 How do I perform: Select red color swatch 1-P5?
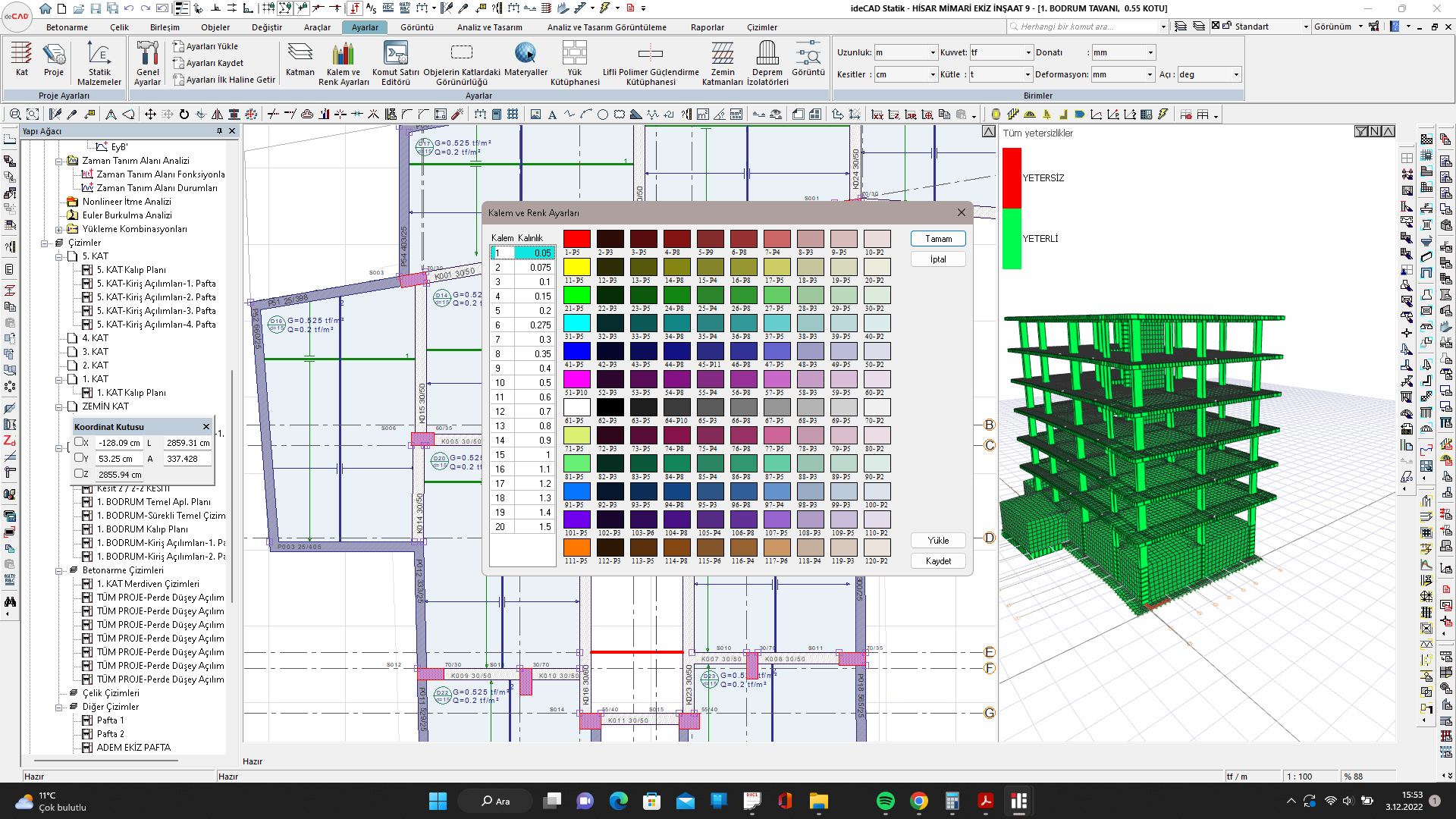click(576, 239)
